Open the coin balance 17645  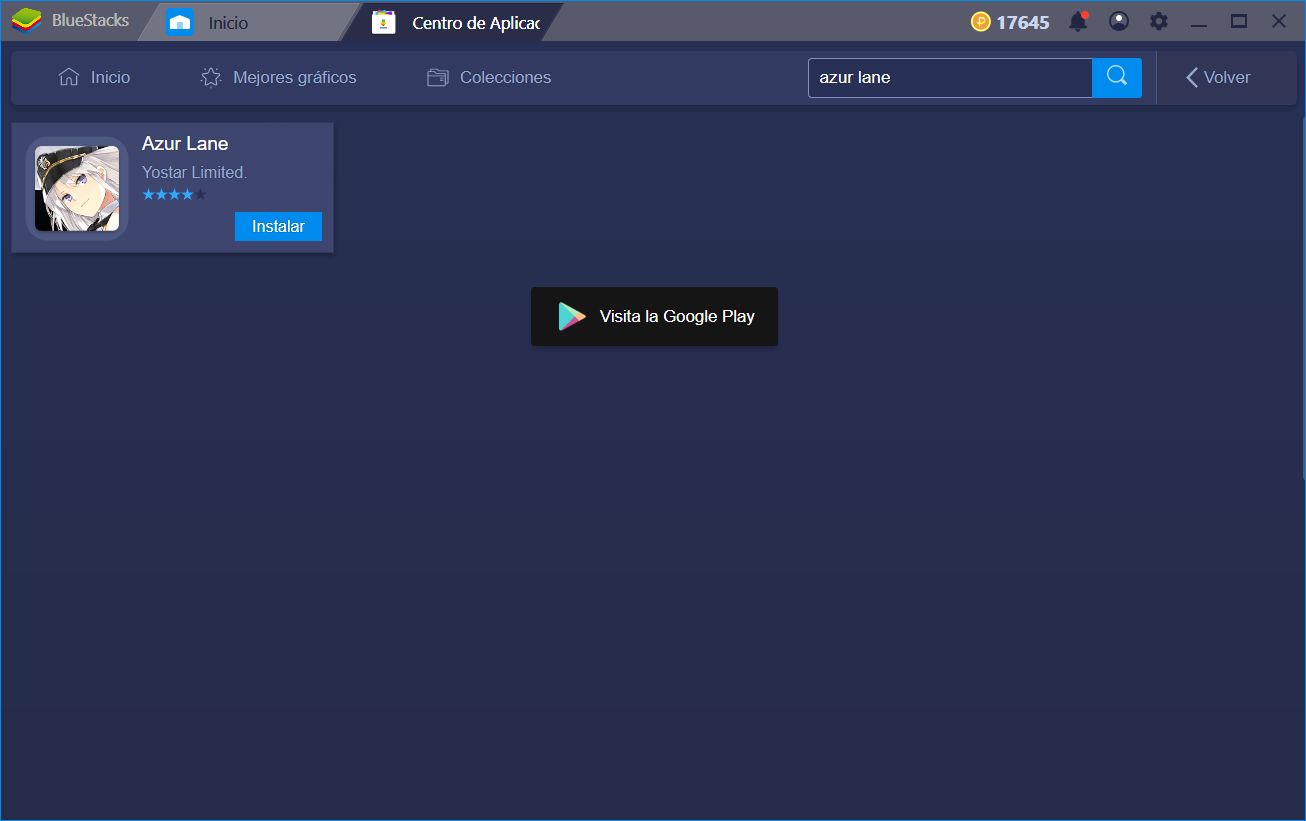[x=1022, y=22]
